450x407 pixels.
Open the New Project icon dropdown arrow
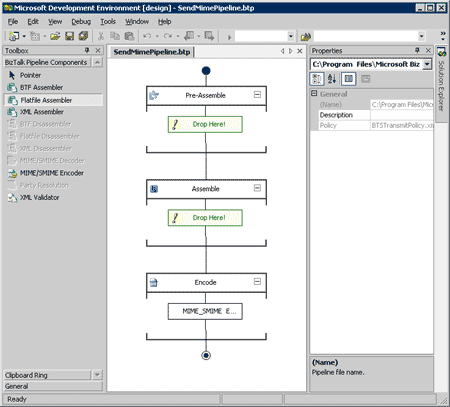tap(24, 36)
